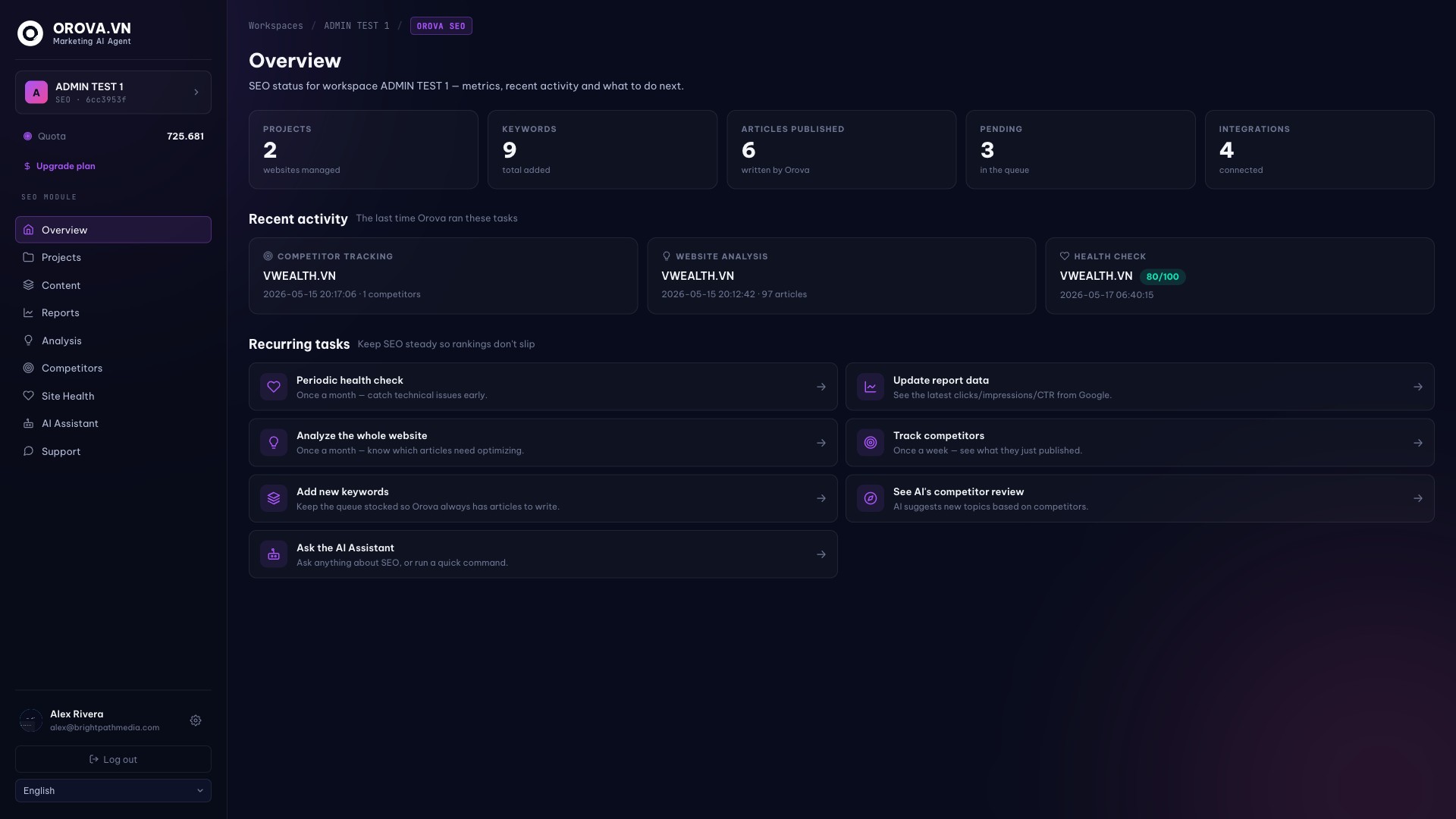Click the Projects folder icon
This screenshot has height=819, width=1456.
28,257
